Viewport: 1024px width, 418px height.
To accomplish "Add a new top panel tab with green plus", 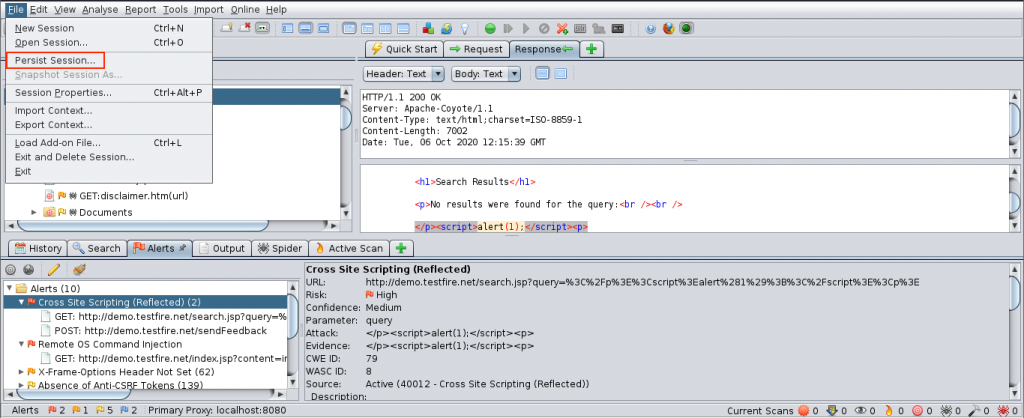I will pyautogui.click(x=592, y=49).
